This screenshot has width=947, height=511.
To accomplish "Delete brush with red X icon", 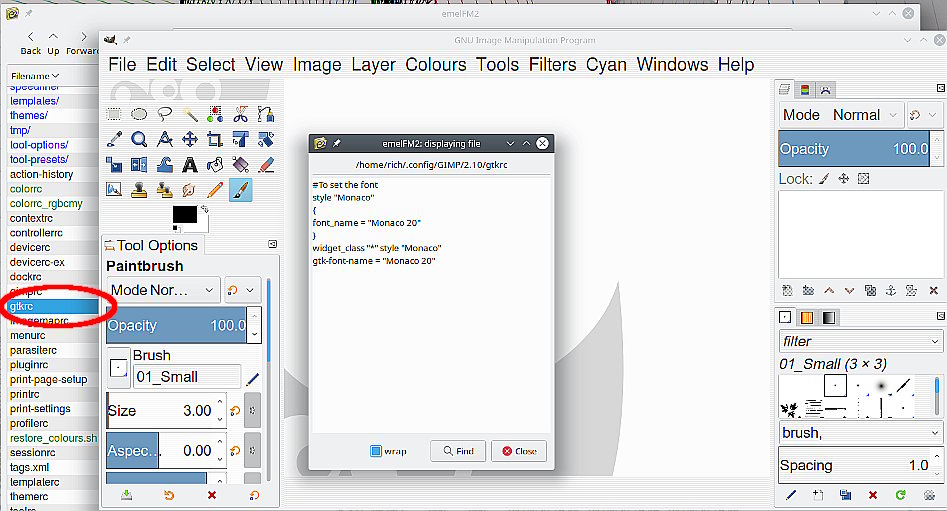I will (x=873, y=495).
